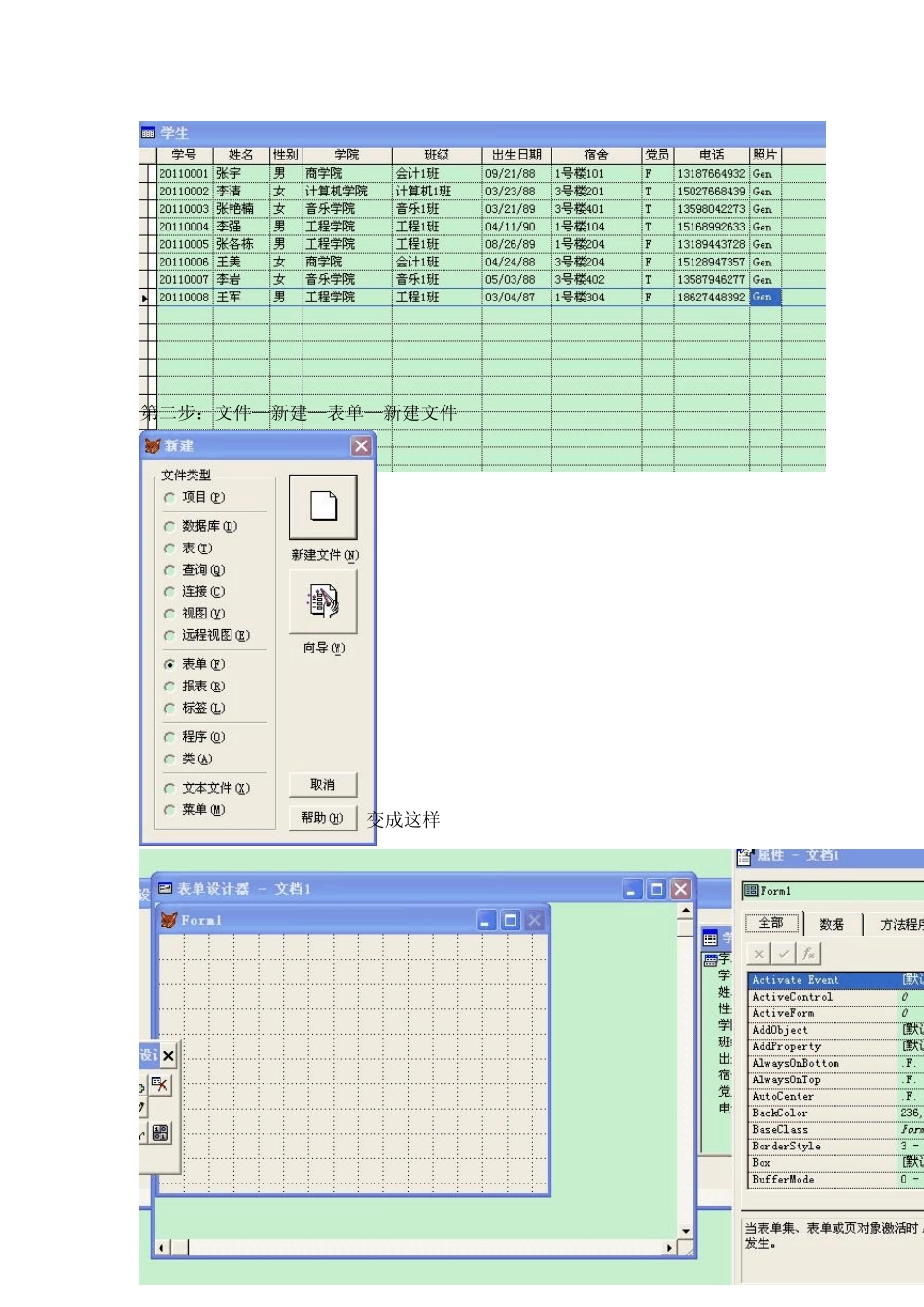Click the 表单设计器 scroll right arrow
Viewport: 924px width, 1307px height.
(x=669, y=1247)
